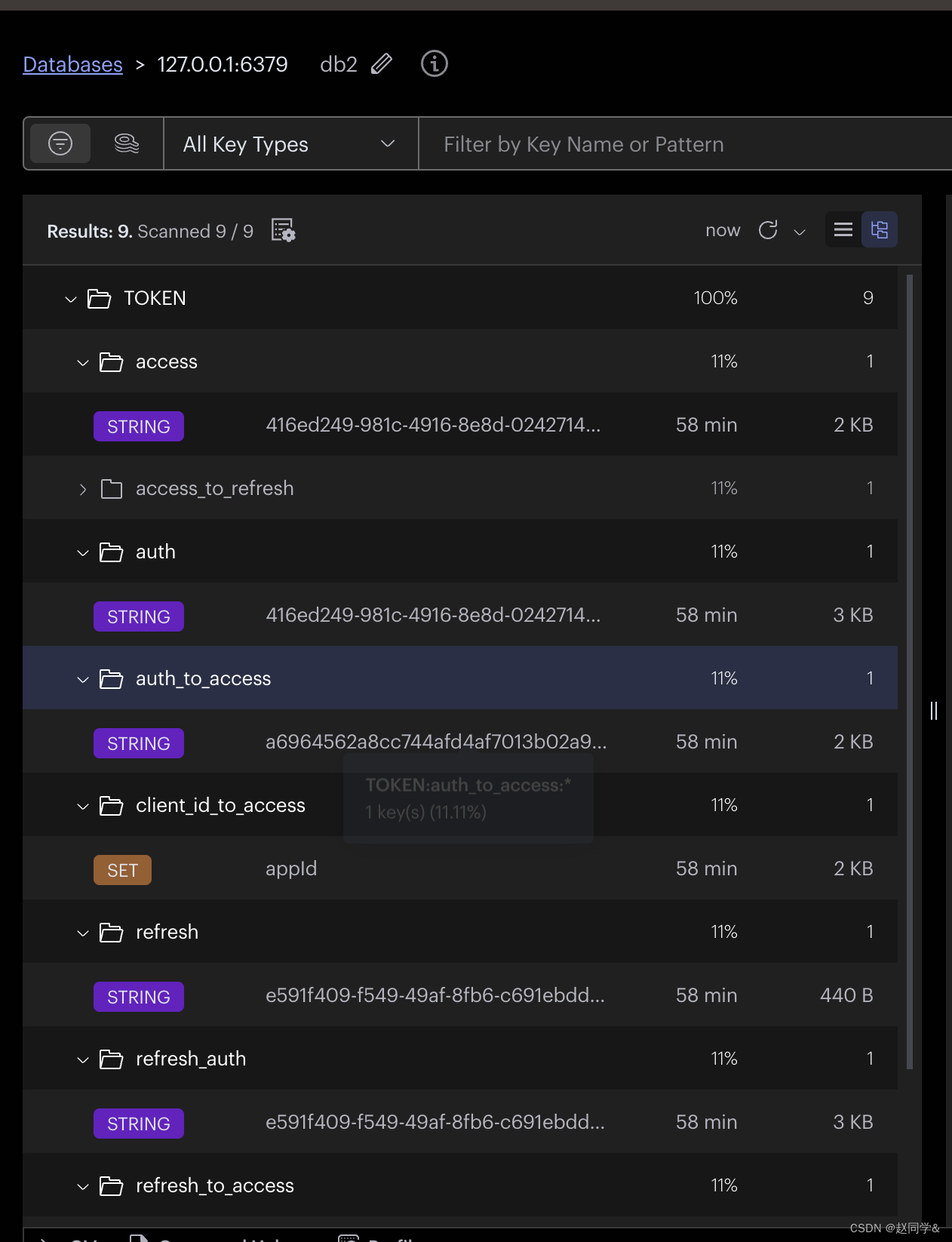
Task: Expand the access_to_refresh folder
Action: click(x=83, y=489)
